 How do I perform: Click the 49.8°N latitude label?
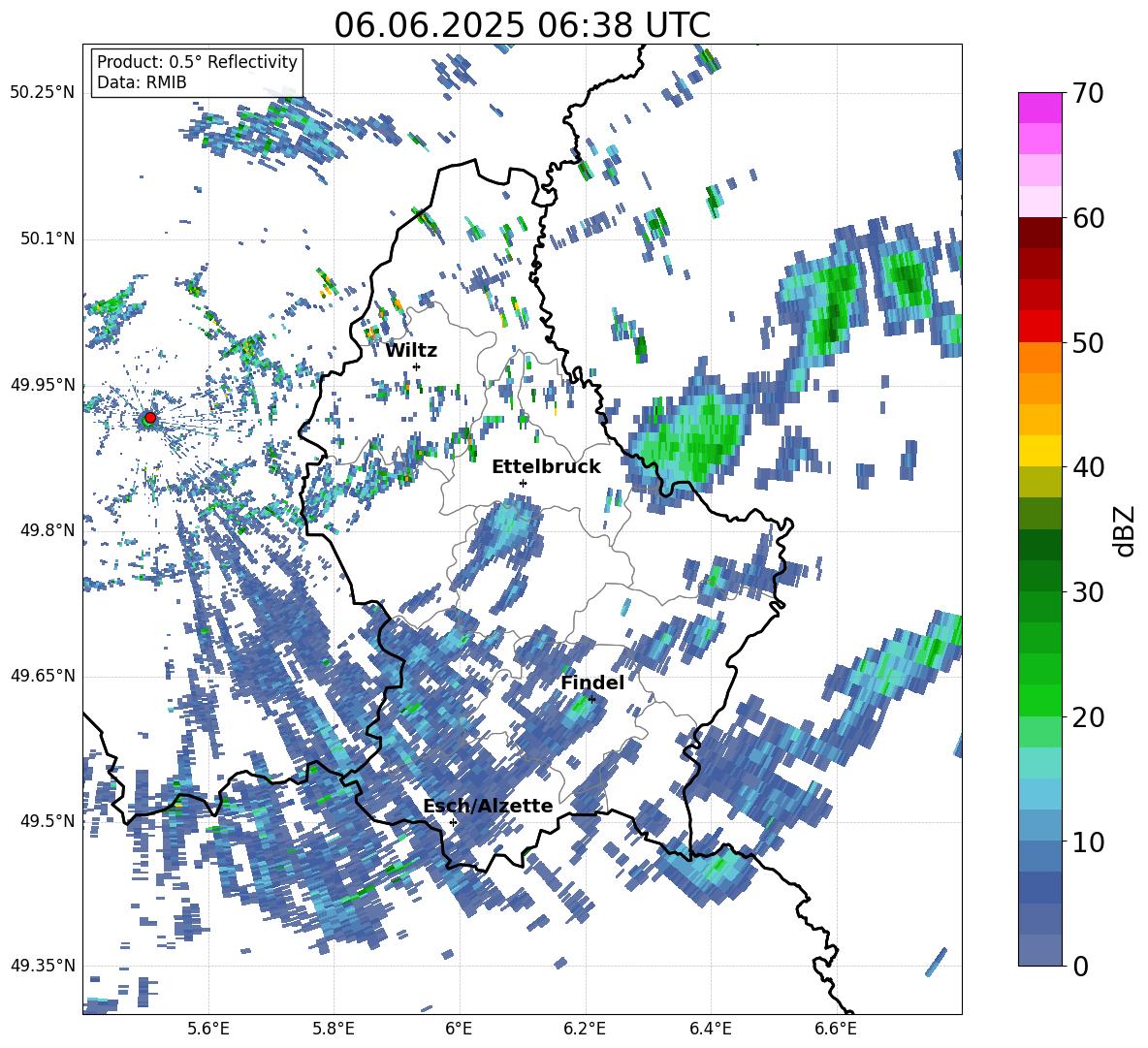click(x=47, y=530)
